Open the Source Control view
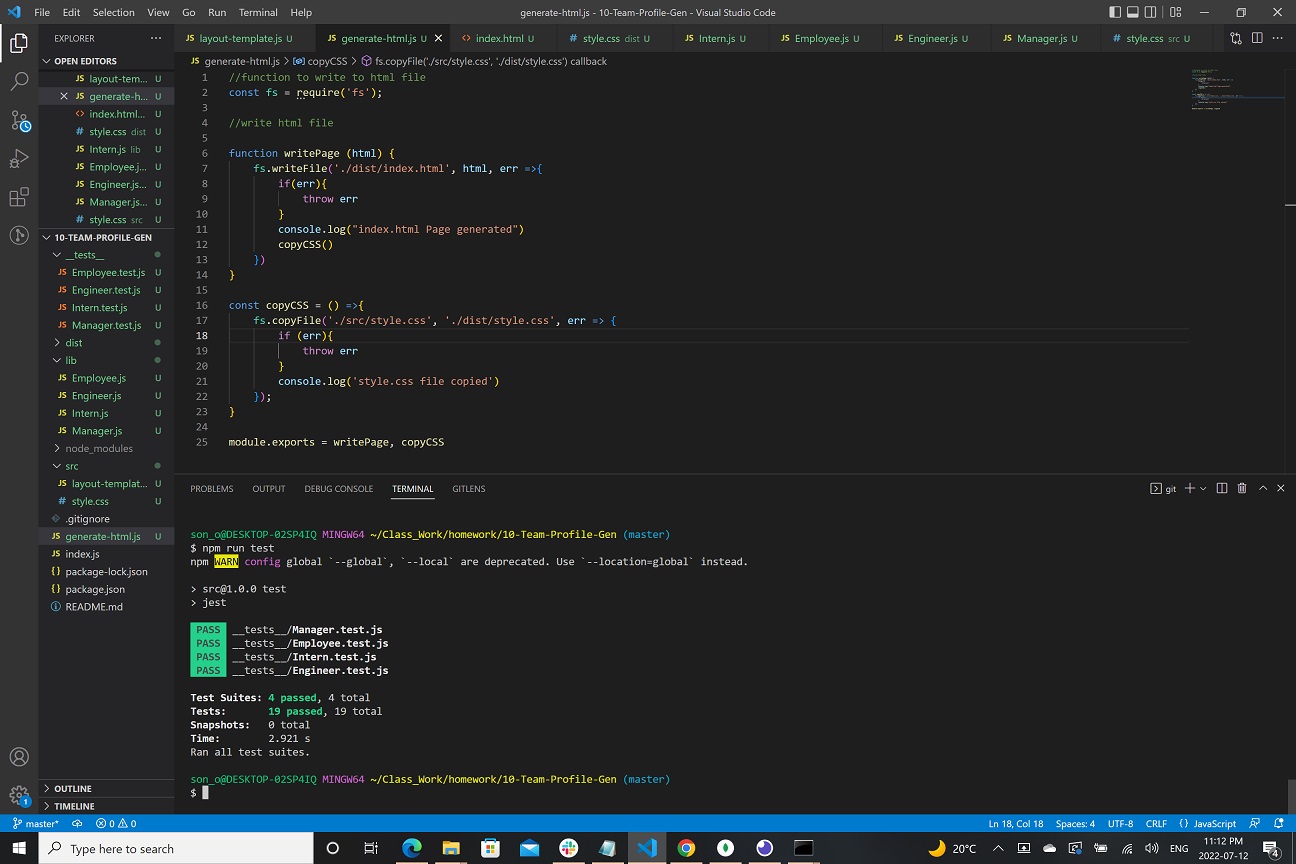1296x864 pixels. [x=19, y=120]
